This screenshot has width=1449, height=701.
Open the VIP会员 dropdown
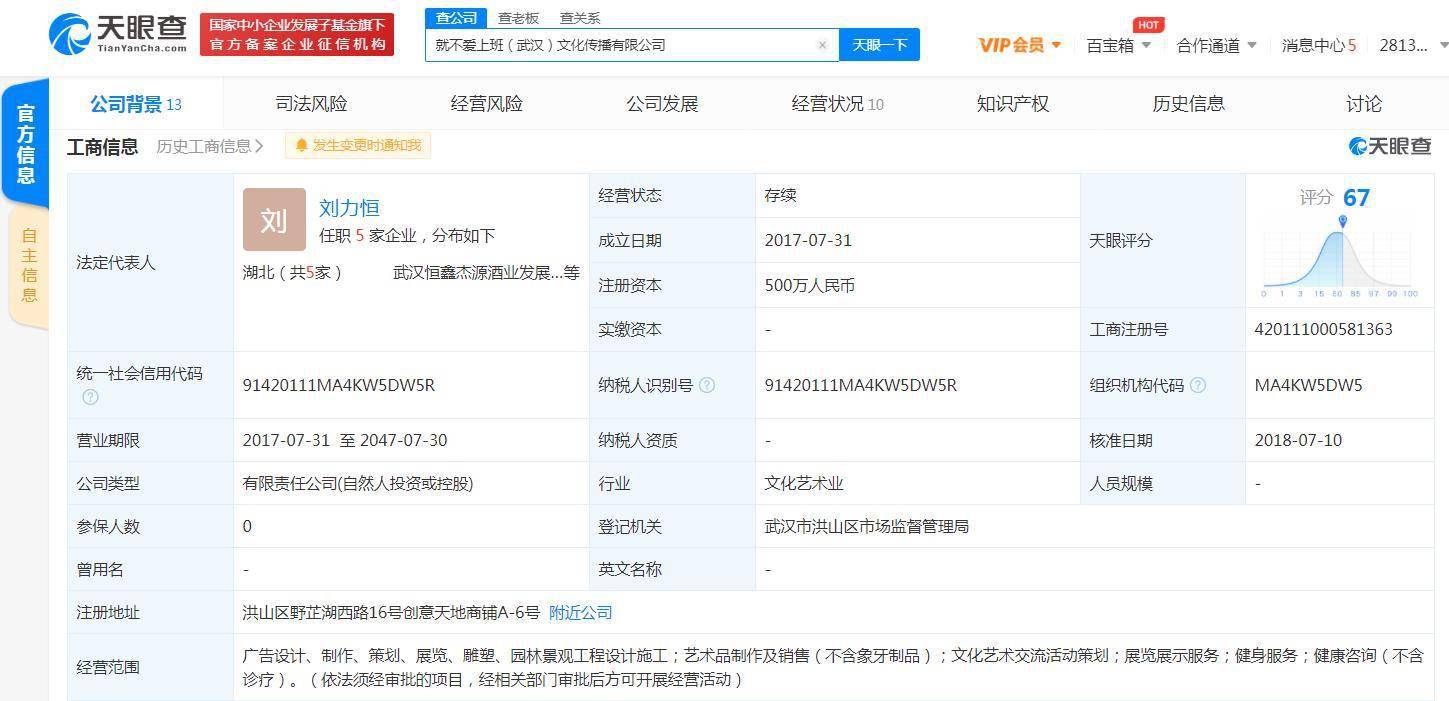click(1020, 45)
